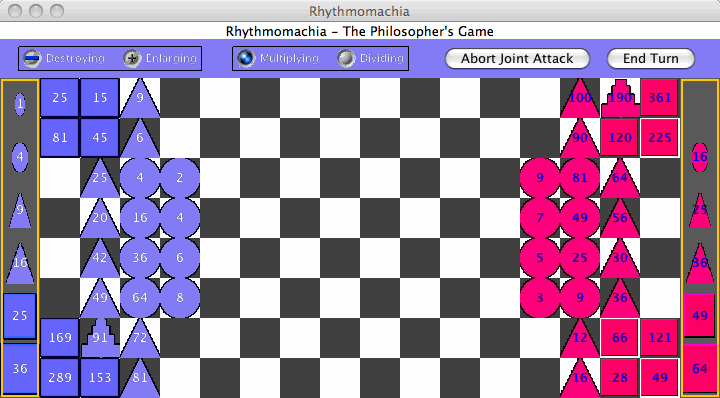Select the blue pyramid piece 91

pos(100,338)
